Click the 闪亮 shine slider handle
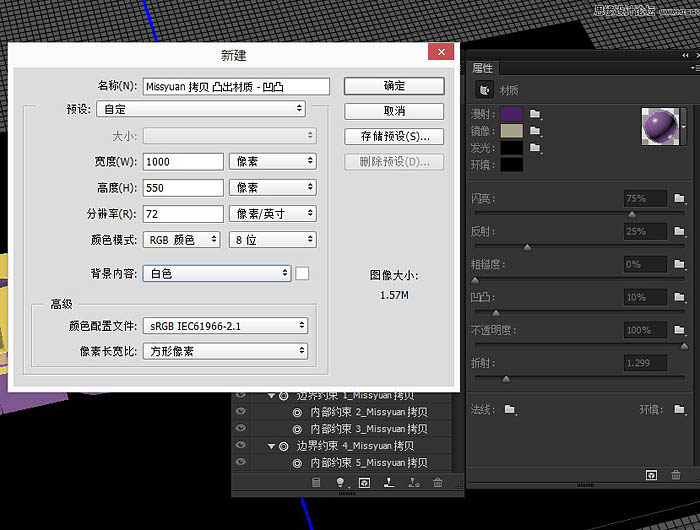700x530 pixels. 632,215
